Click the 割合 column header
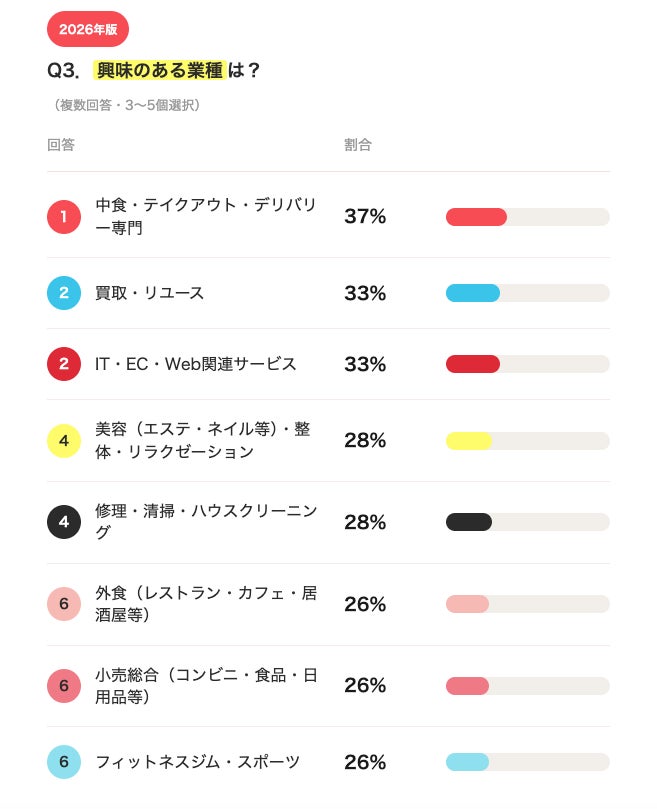This screenshot has height=809, width=657. point(358,145)
